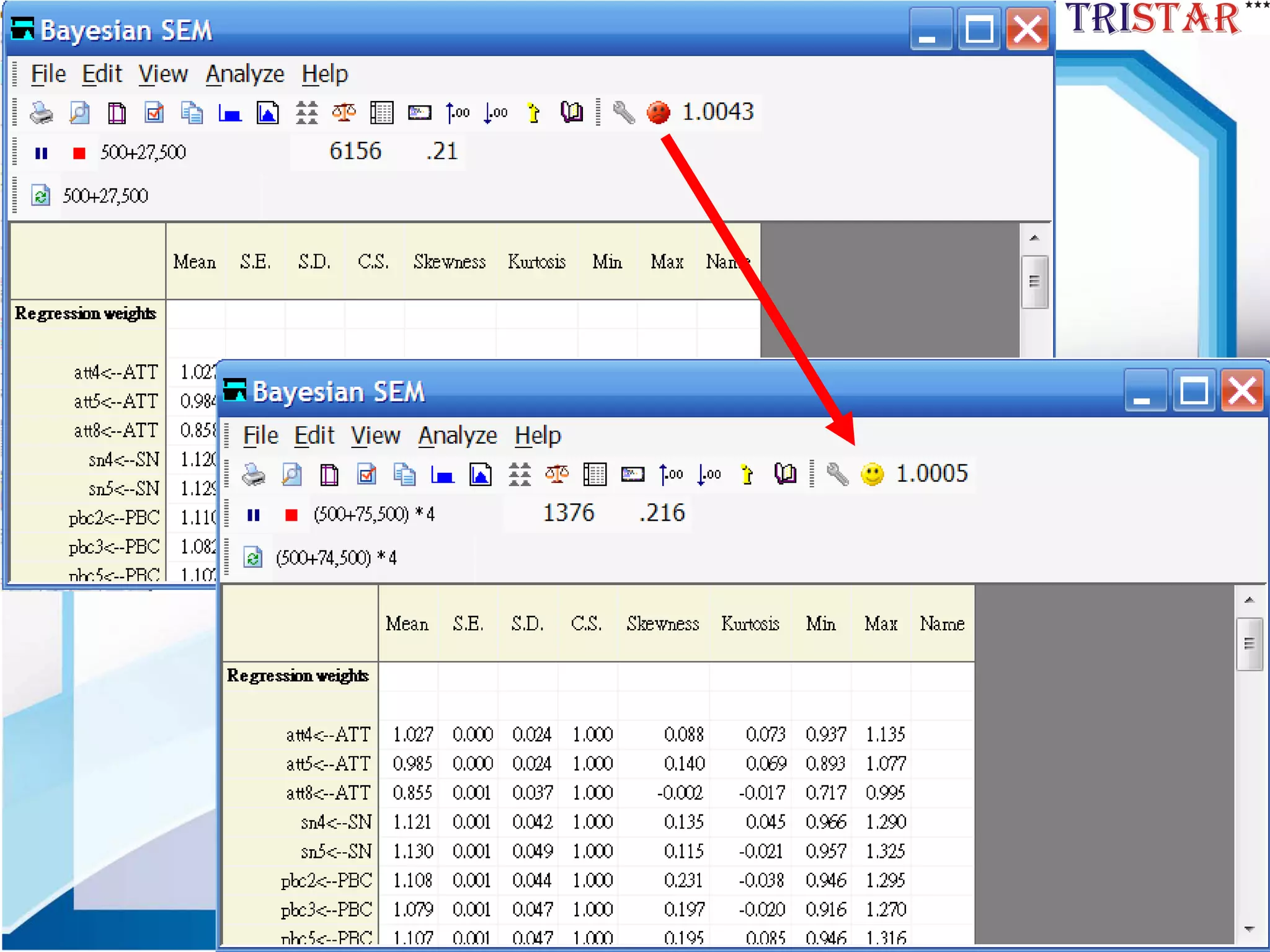Open the View menu in back window
Viewport: 1270px width, 952px height.
pyautogui.click(x=162, y=74)
